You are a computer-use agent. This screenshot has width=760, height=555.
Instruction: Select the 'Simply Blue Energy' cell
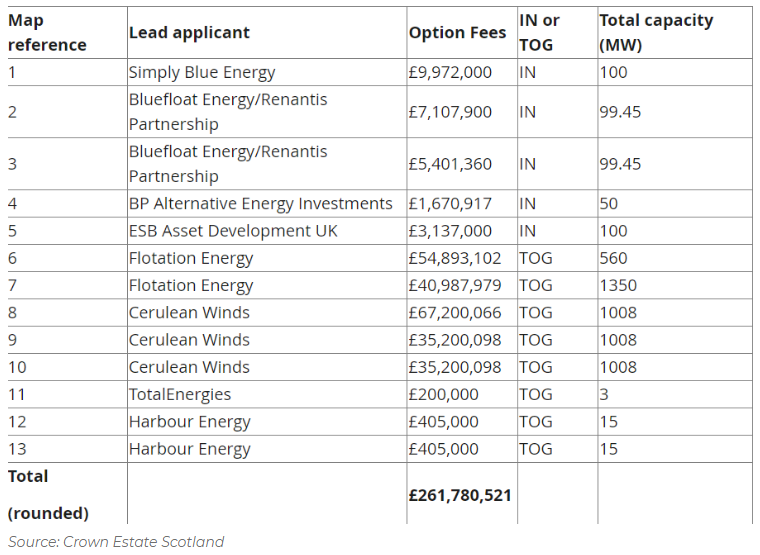[x=202, y=72]
